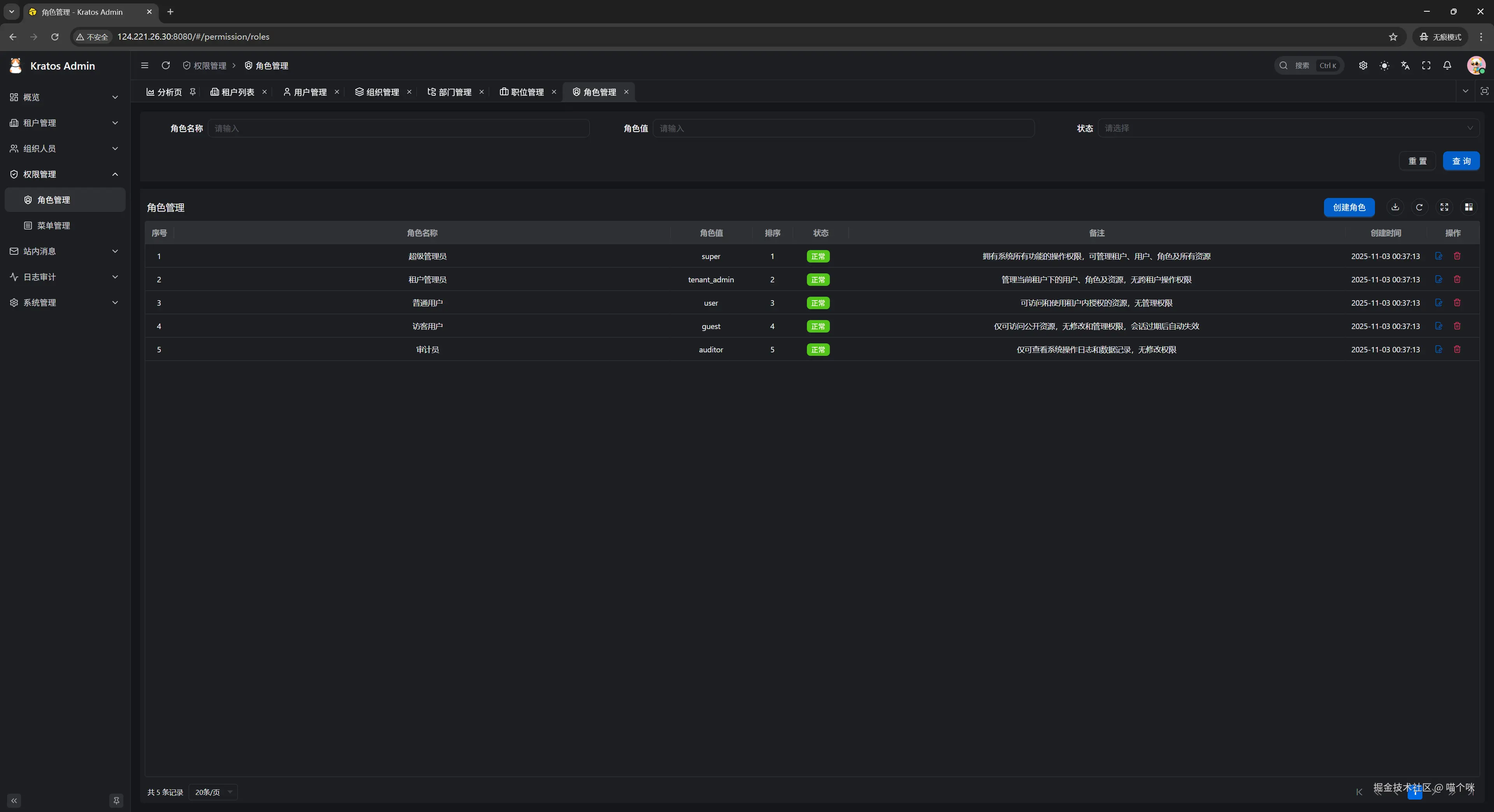
Task: Open the 状态 select dropdown
Action: [1287, 128]
